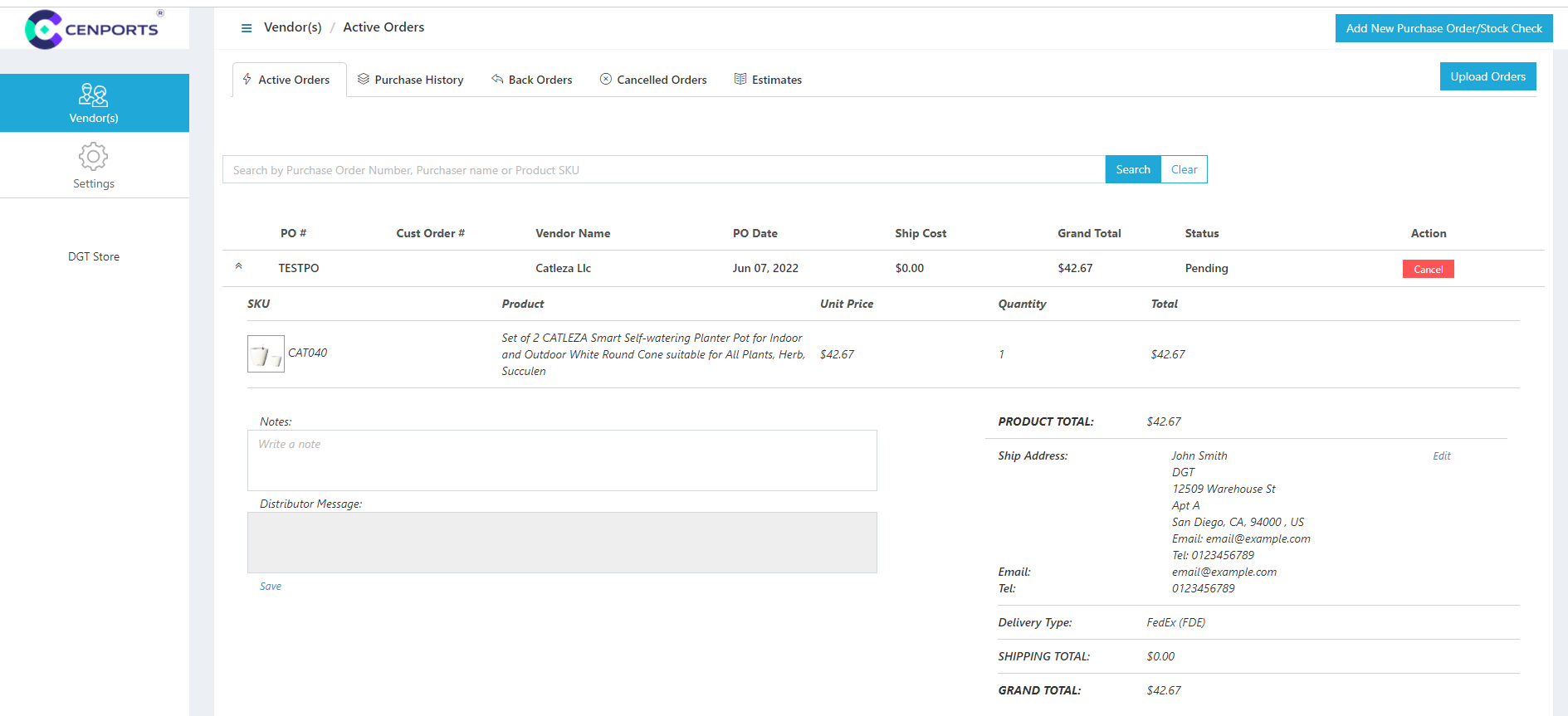The image size is (1568, 716).
Task: Focus the purchase order search box
Action: pos(663,170)
